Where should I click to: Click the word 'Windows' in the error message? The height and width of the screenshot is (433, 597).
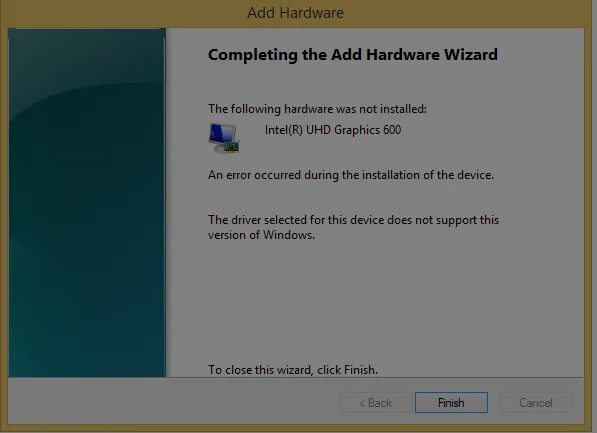pyautogui.click(x=288, y=235)
